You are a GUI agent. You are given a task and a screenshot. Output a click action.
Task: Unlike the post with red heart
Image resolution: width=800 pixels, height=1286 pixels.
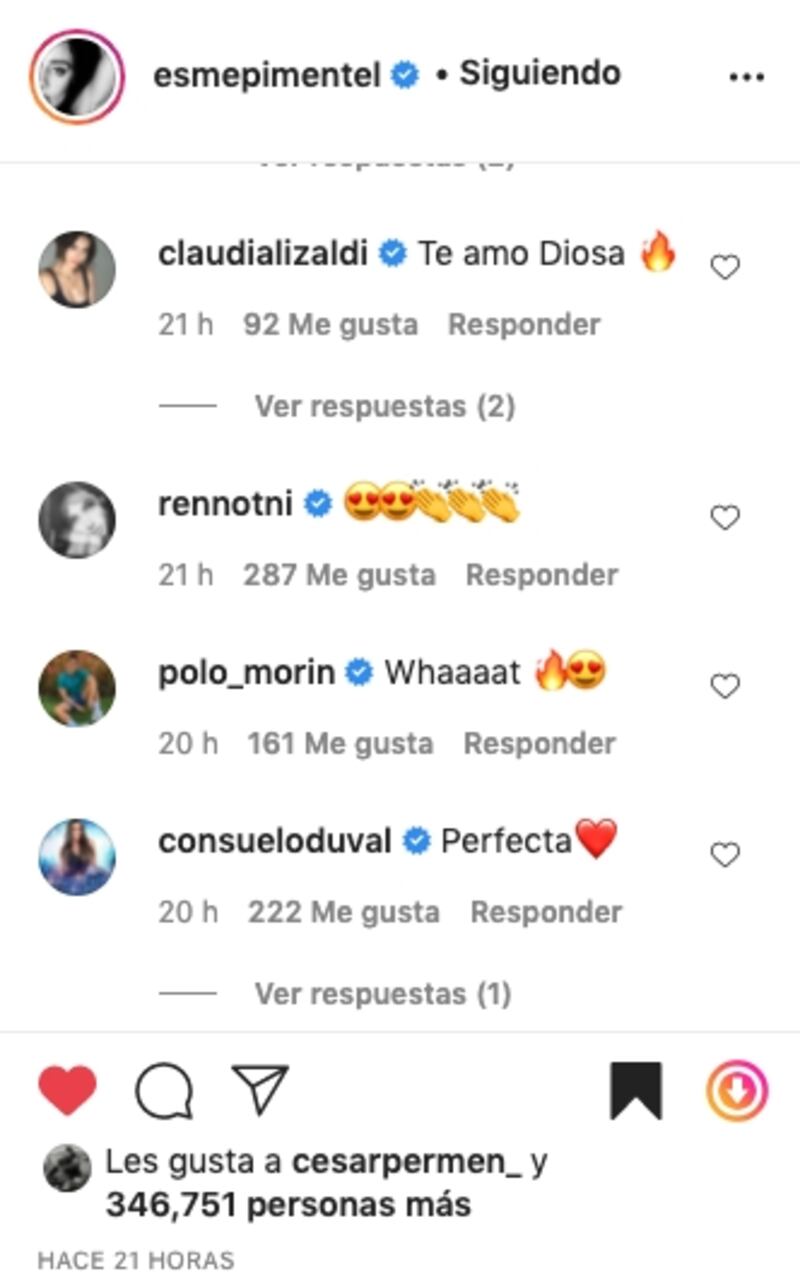pyautogui.click(x=68, y=1090)
